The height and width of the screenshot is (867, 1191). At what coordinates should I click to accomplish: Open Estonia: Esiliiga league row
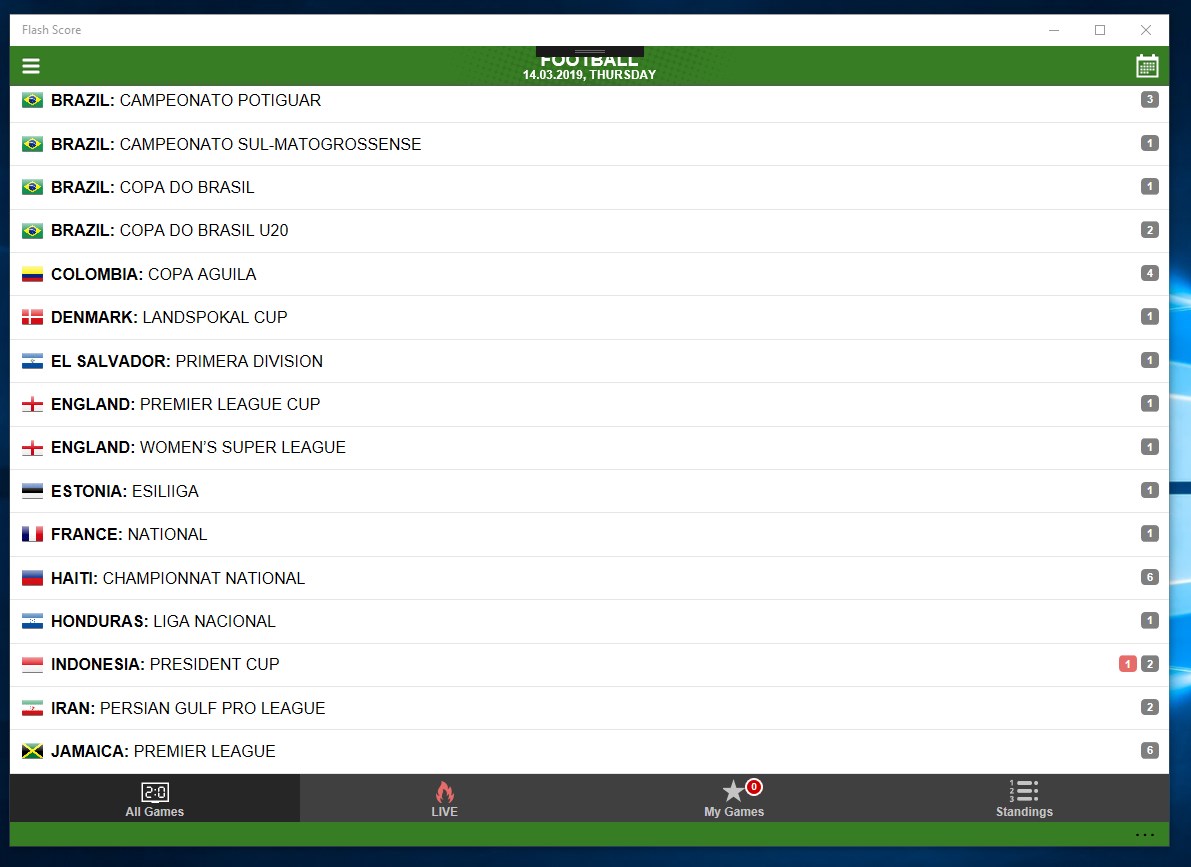coord(589,491)
